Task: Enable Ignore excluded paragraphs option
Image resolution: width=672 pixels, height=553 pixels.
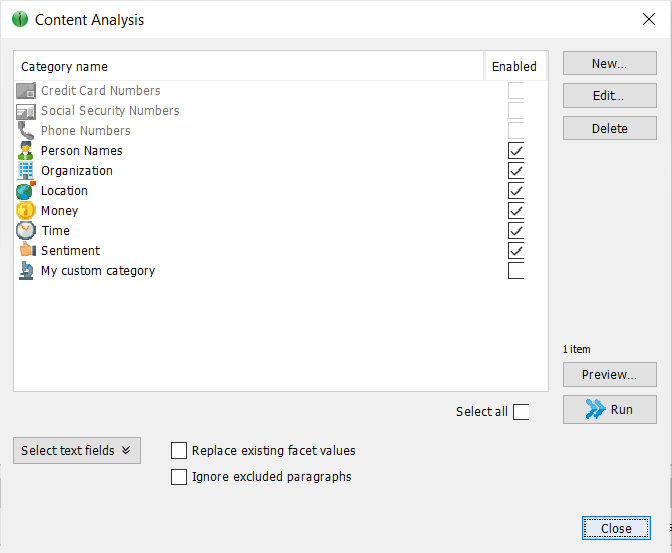Action: 180,477
